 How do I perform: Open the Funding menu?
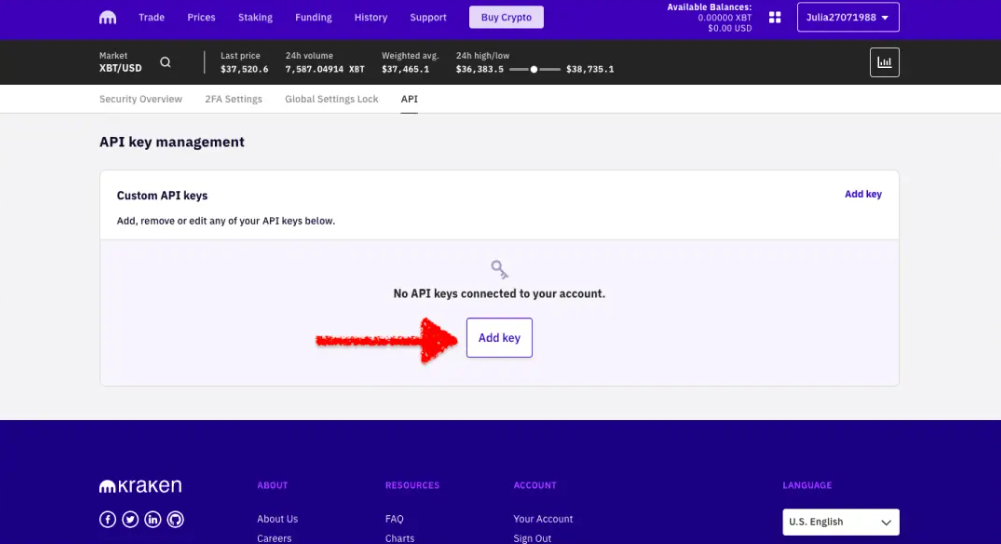(x=313, y=17)
